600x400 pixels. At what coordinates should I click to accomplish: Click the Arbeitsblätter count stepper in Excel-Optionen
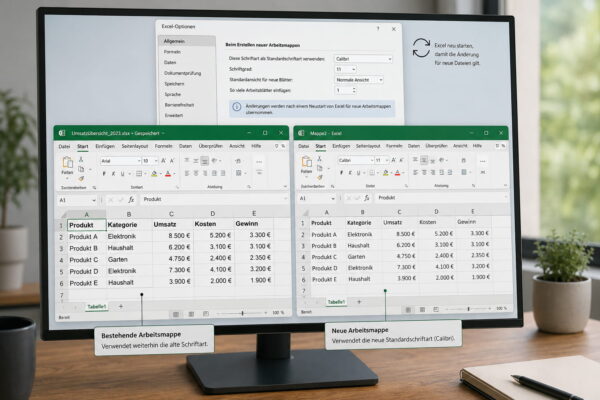(x=354, y=90)
